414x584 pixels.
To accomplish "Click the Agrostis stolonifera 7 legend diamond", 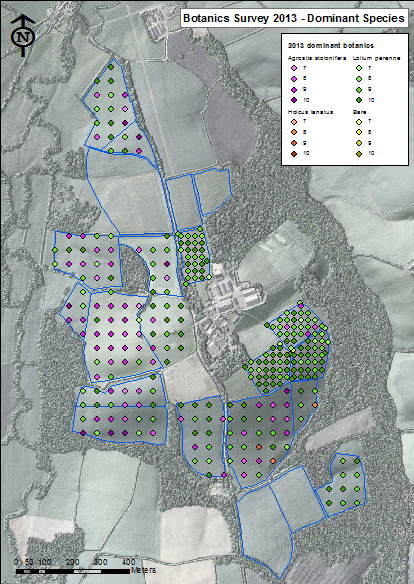I will (294, 69).
